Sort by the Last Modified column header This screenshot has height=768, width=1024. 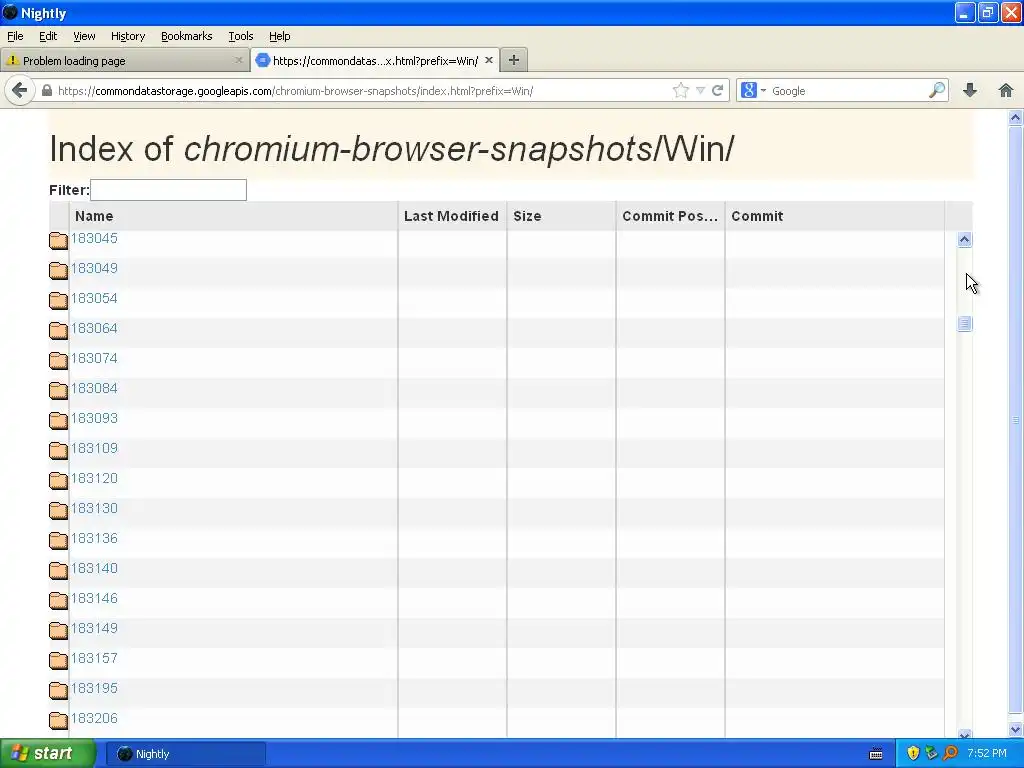click(452, 216)
